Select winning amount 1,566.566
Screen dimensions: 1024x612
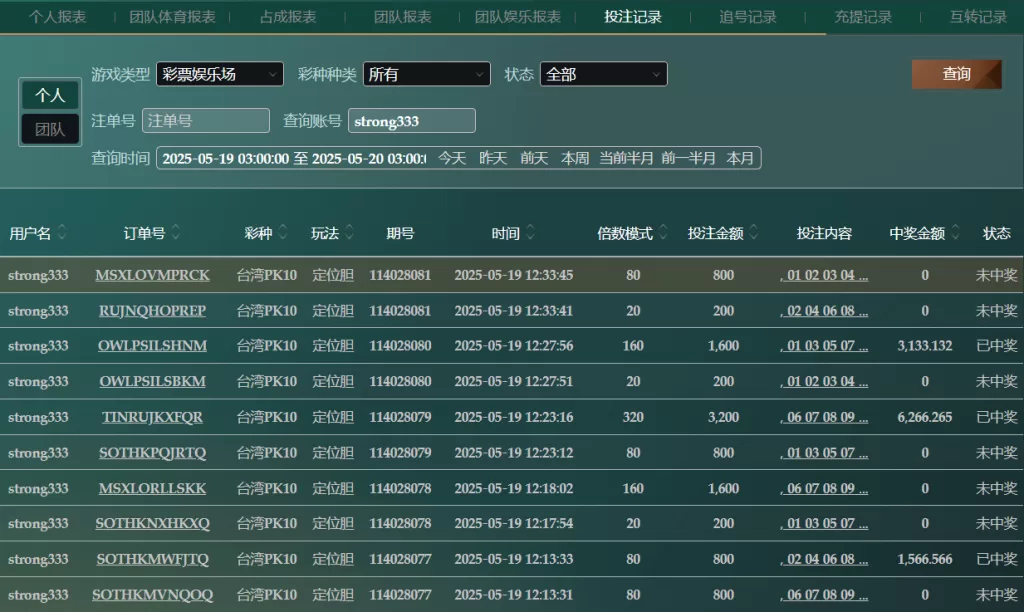(x=925, y=559)
